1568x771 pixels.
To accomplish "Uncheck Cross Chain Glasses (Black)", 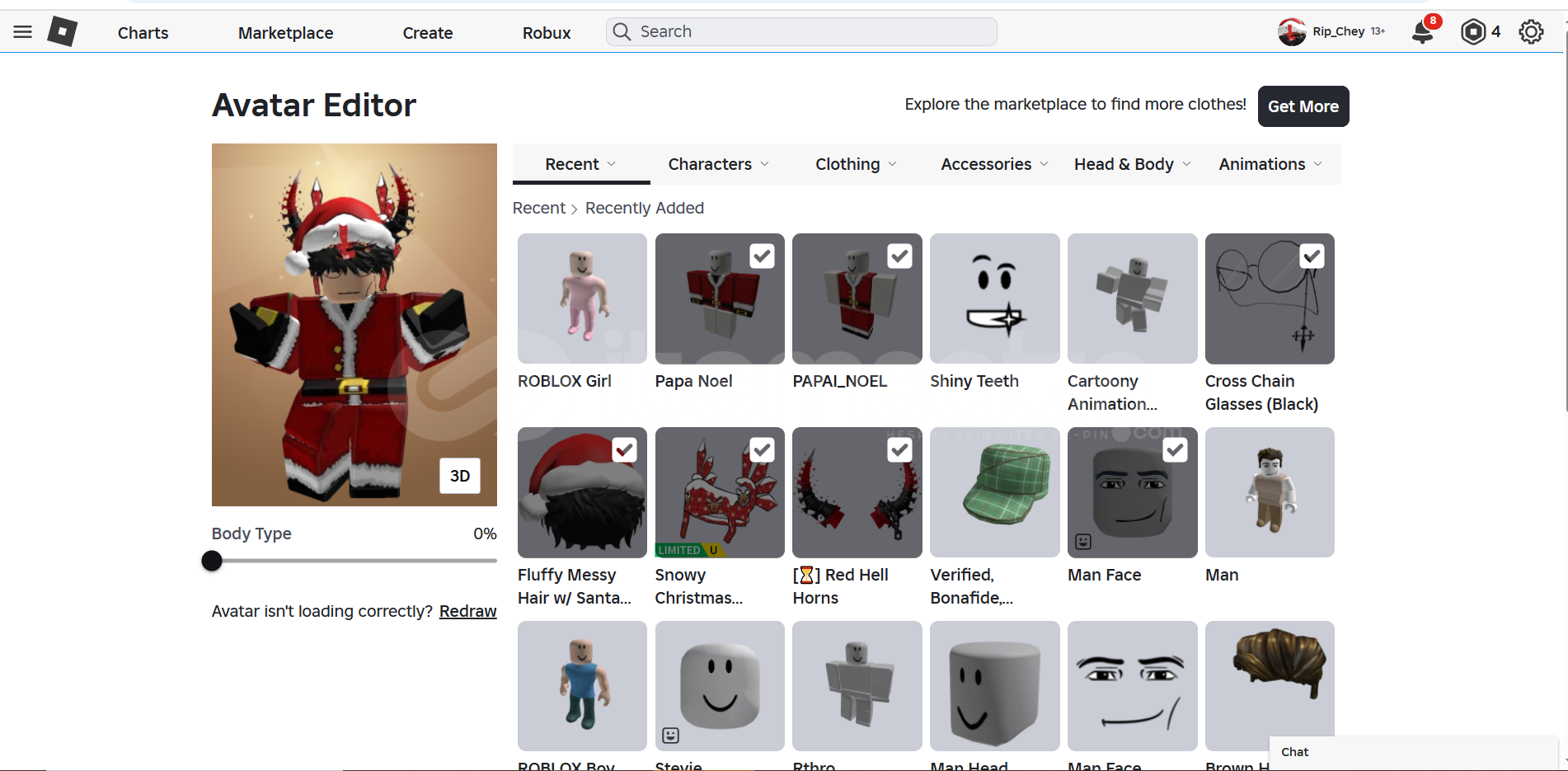I will pos(1312,256).
